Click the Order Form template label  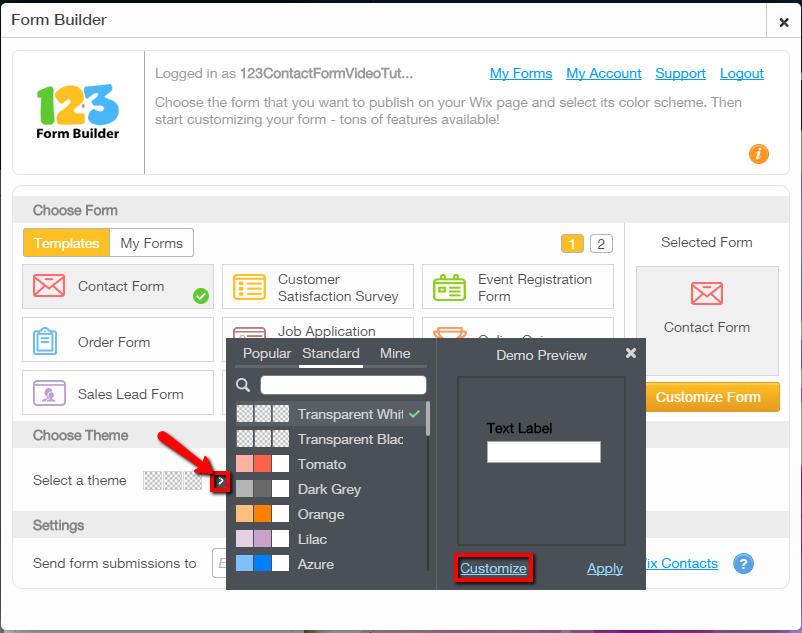coord(114,342)
